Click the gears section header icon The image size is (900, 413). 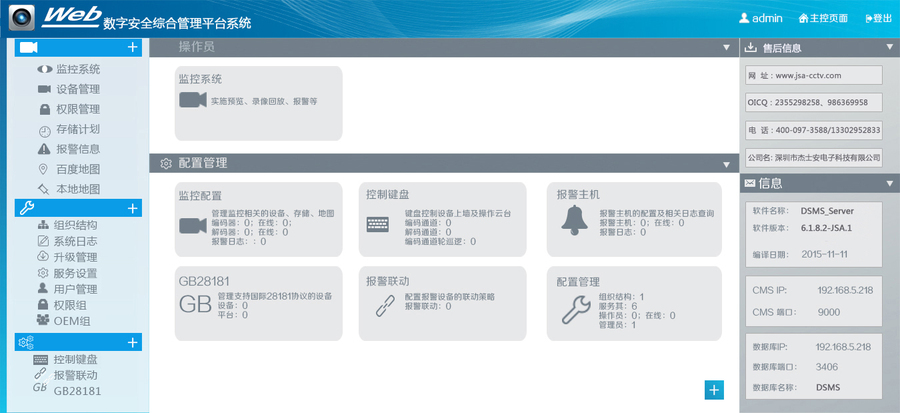coord(27,342)
